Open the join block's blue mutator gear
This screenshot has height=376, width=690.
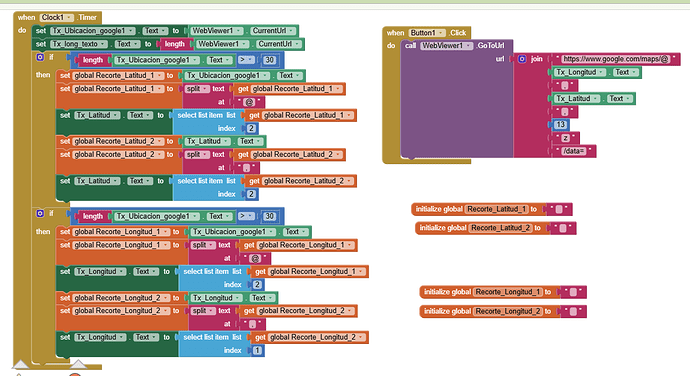tap(522, 59)
